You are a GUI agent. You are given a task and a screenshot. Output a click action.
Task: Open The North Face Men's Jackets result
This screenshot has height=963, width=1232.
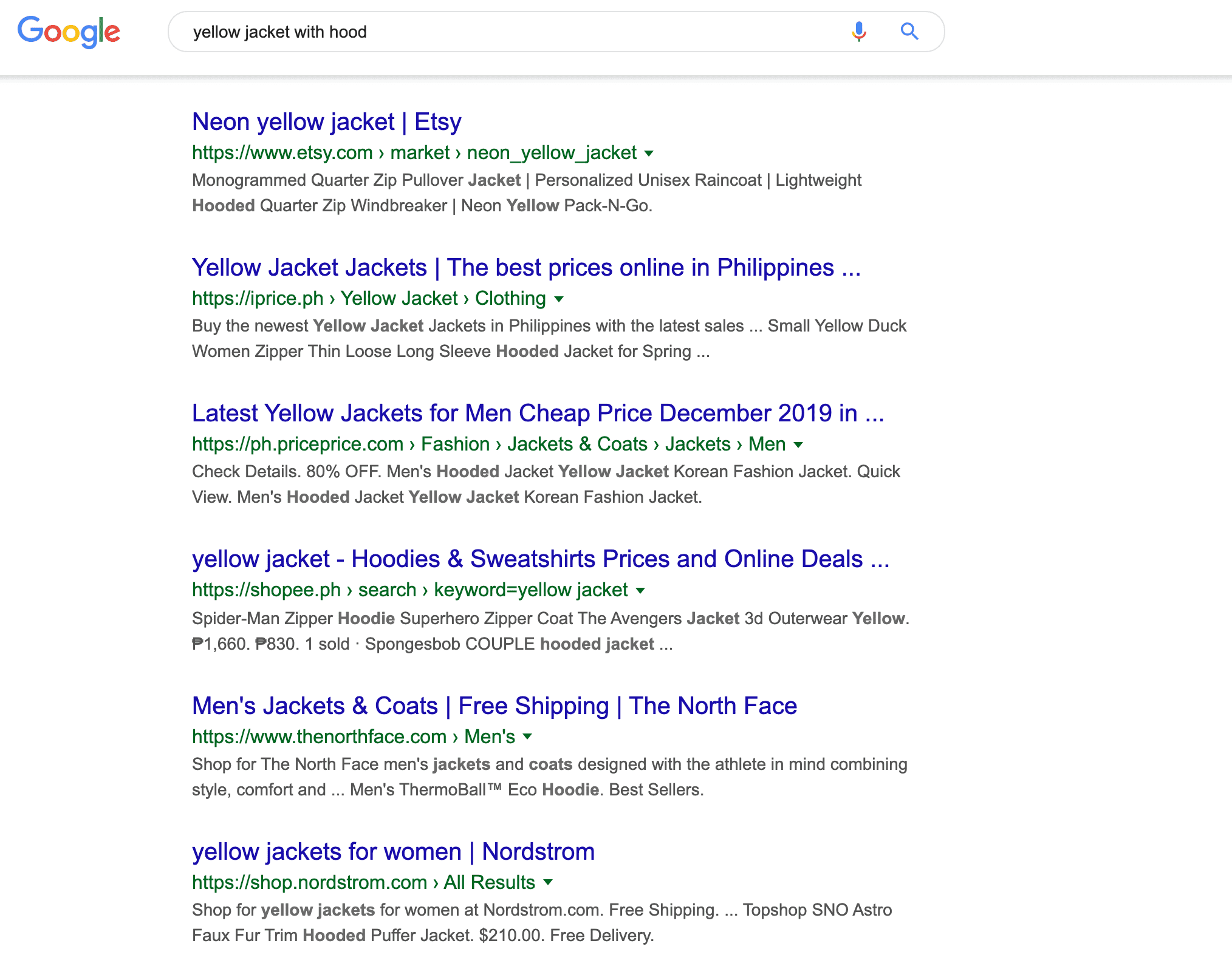click(x=495, y=706)
